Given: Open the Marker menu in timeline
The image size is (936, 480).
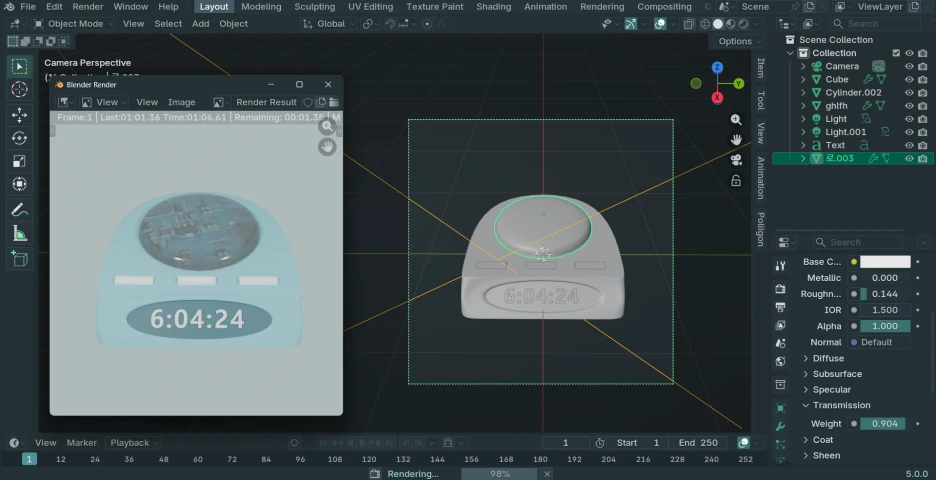Looking at the screenshot, I should (x=82, y=443).
